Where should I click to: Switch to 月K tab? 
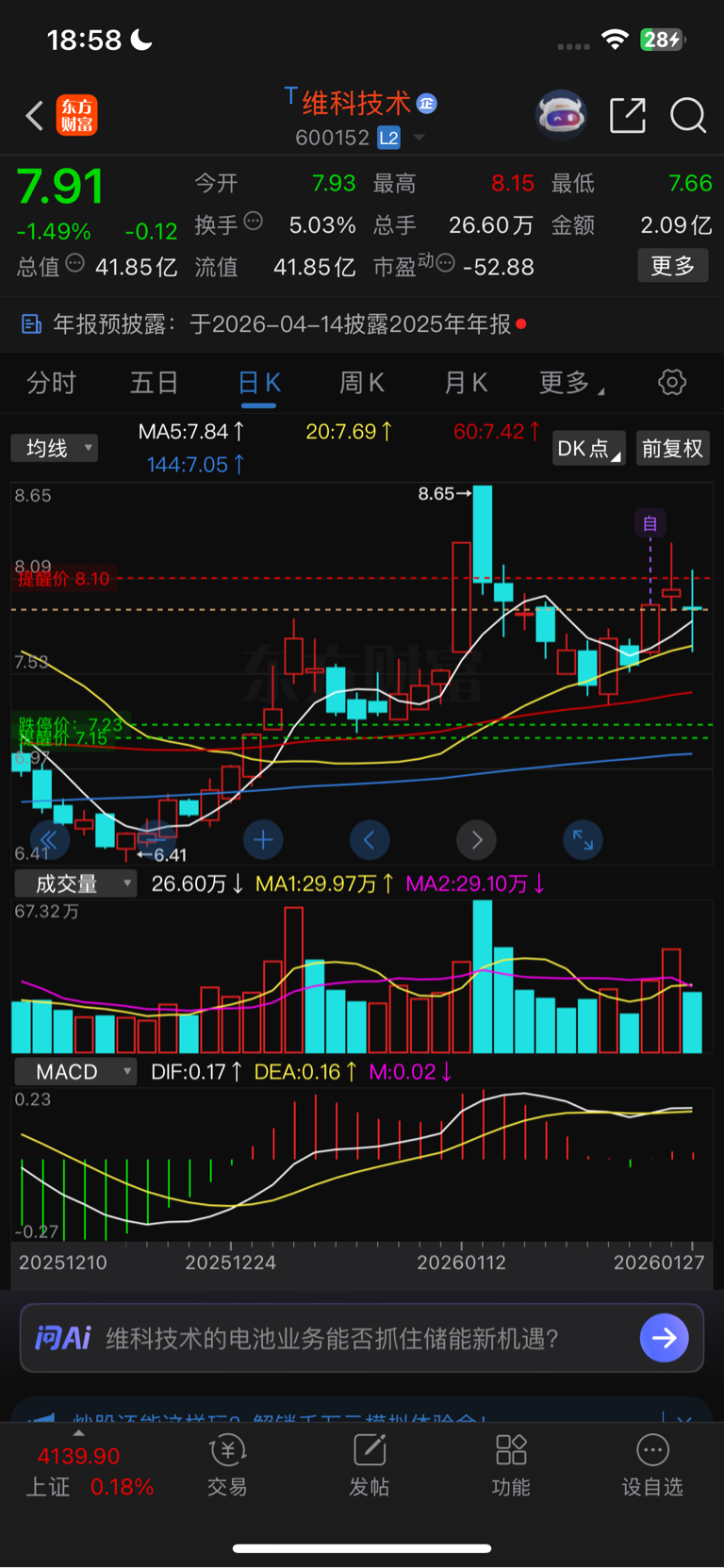(x=466, y=383)
